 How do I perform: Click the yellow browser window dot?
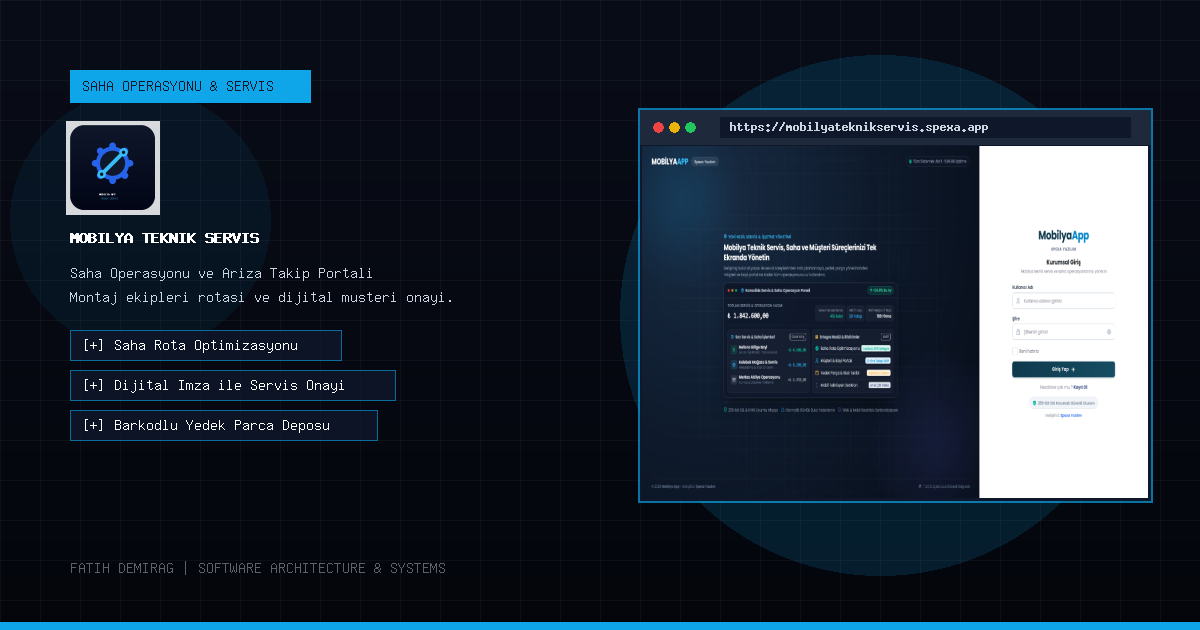(x=674, y=127)
